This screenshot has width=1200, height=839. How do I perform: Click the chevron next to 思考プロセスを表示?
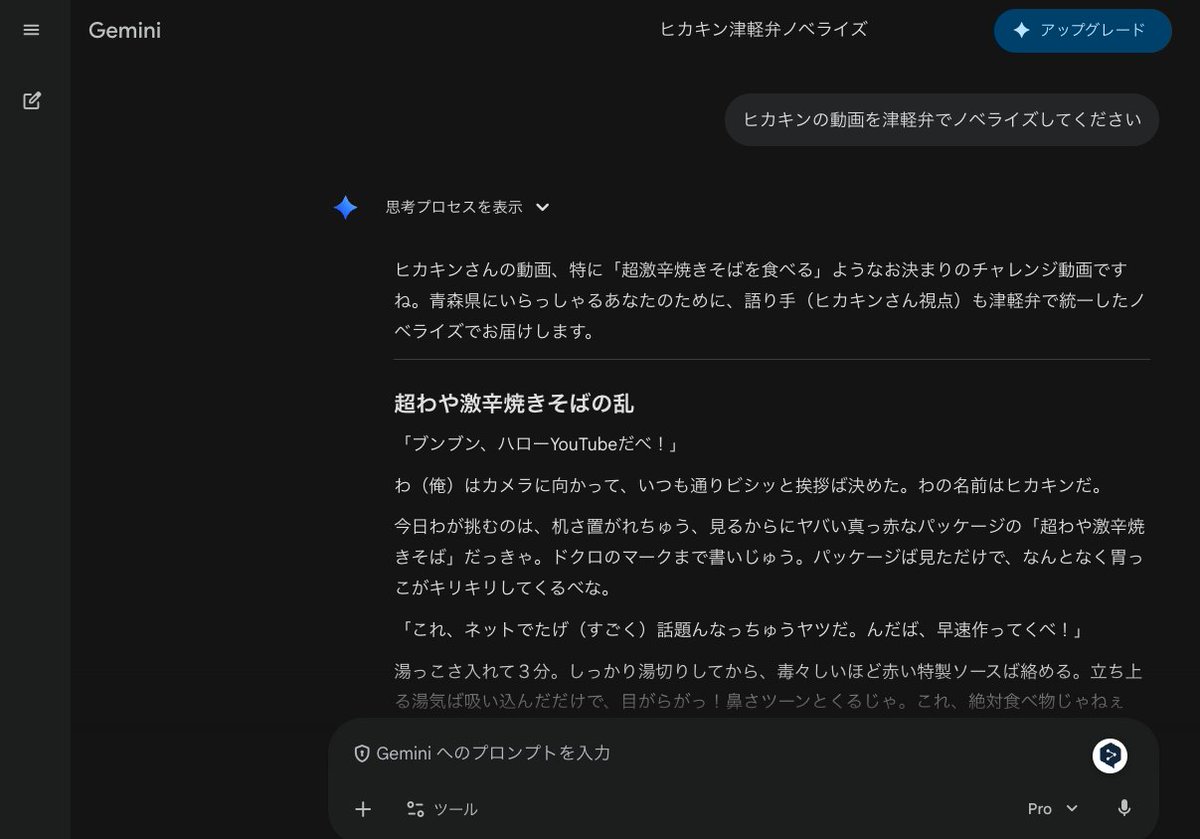pos(542,207)
